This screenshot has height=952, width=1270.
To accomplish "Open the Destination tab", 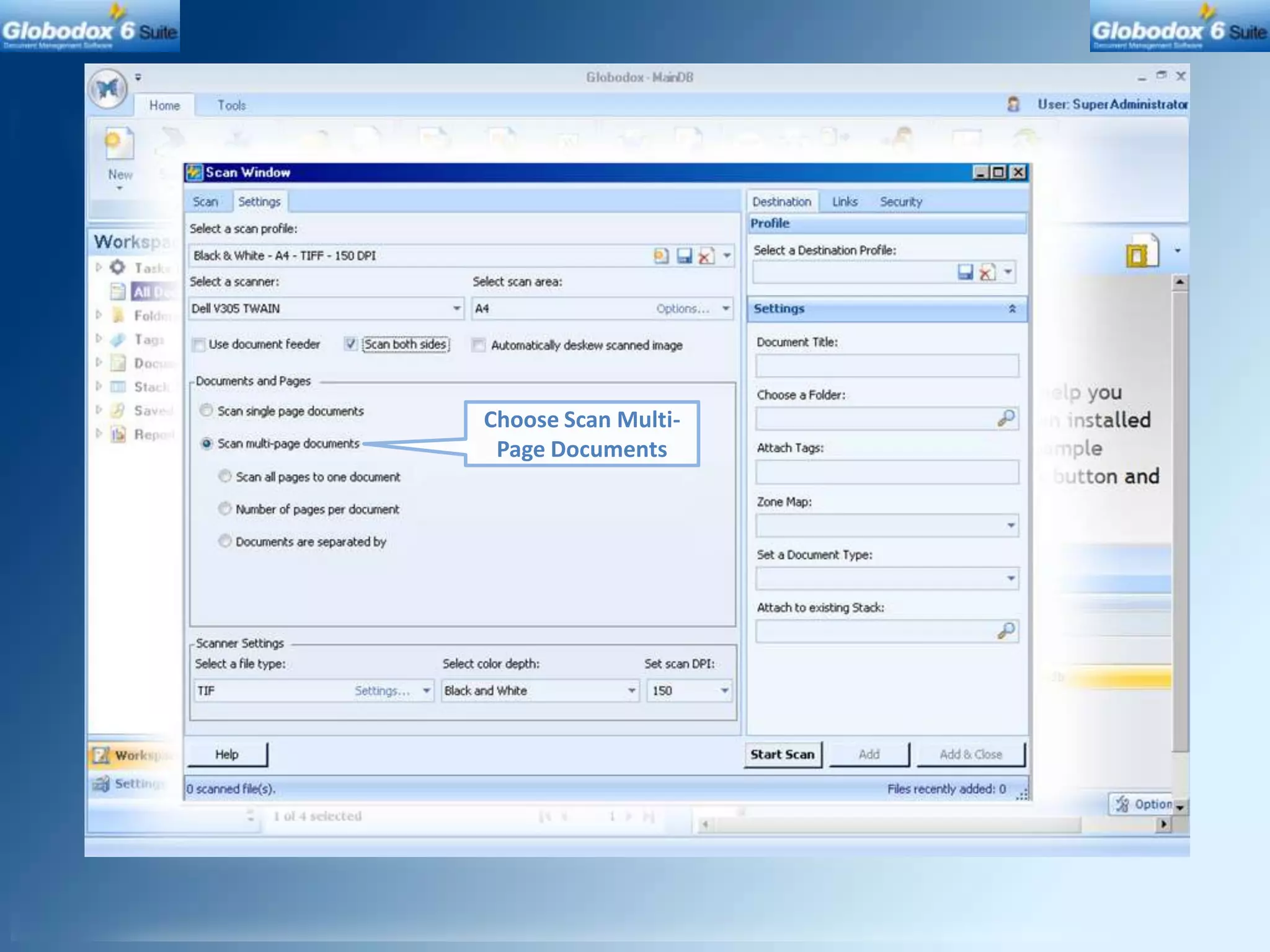I will (781, 201).
